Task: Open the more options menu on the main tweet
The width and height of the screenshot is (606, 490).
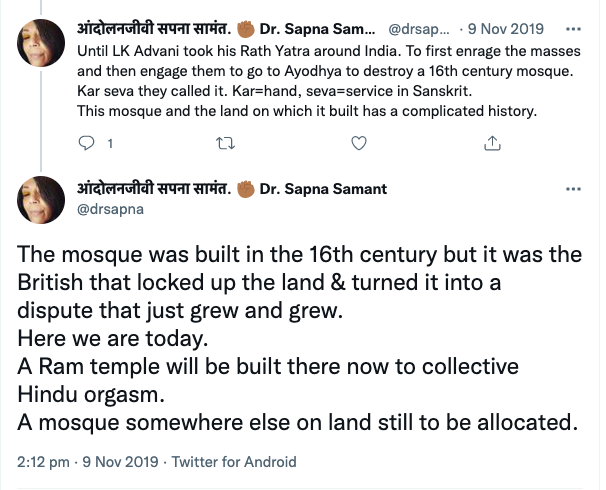Action: (573, 188)
